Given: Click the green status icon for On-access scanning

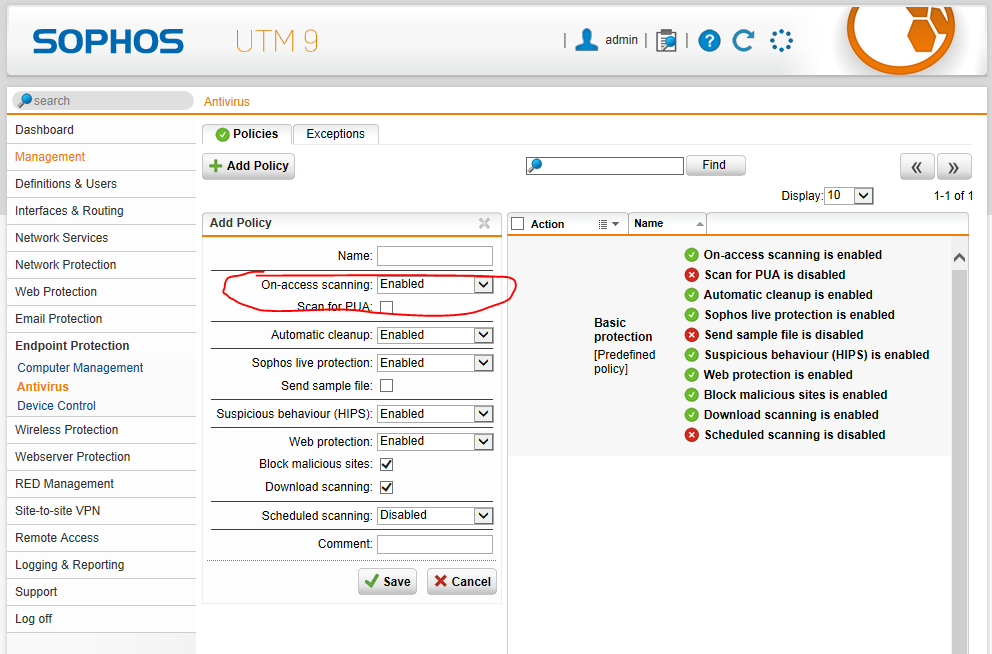Looking at the screenshot, I should [x=691, y=255].
